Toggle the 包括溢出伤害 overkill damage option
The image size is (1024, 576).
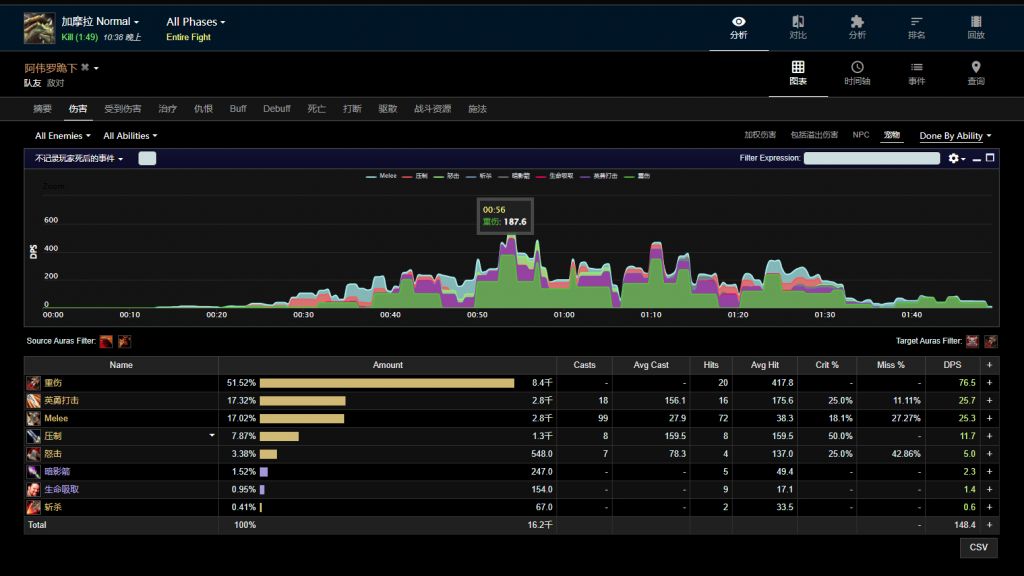(814, 135)
